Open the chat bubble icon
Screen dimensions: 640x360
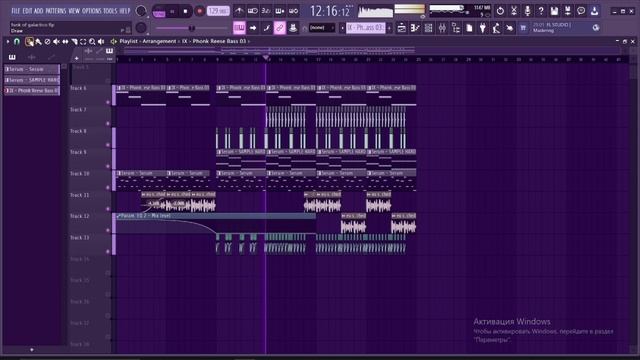coord(581,11)
